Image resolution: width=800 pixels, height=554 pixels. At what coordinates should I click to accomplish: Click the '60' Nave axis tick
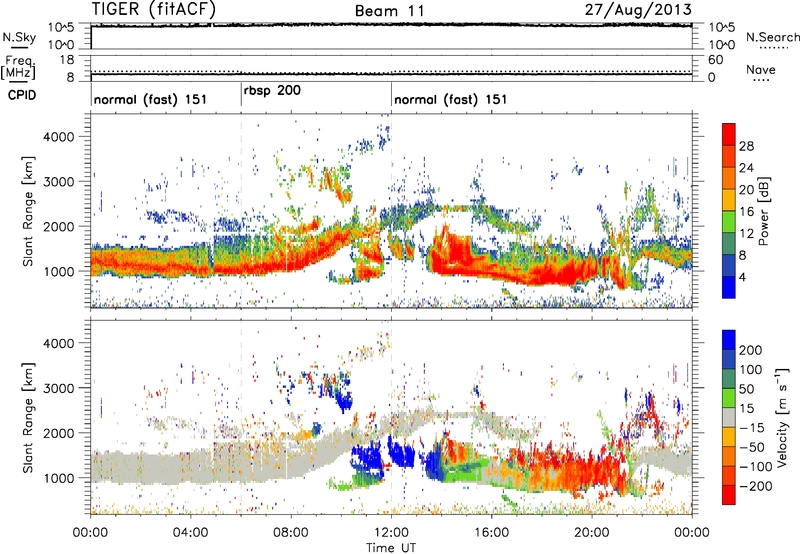[715, 60]
